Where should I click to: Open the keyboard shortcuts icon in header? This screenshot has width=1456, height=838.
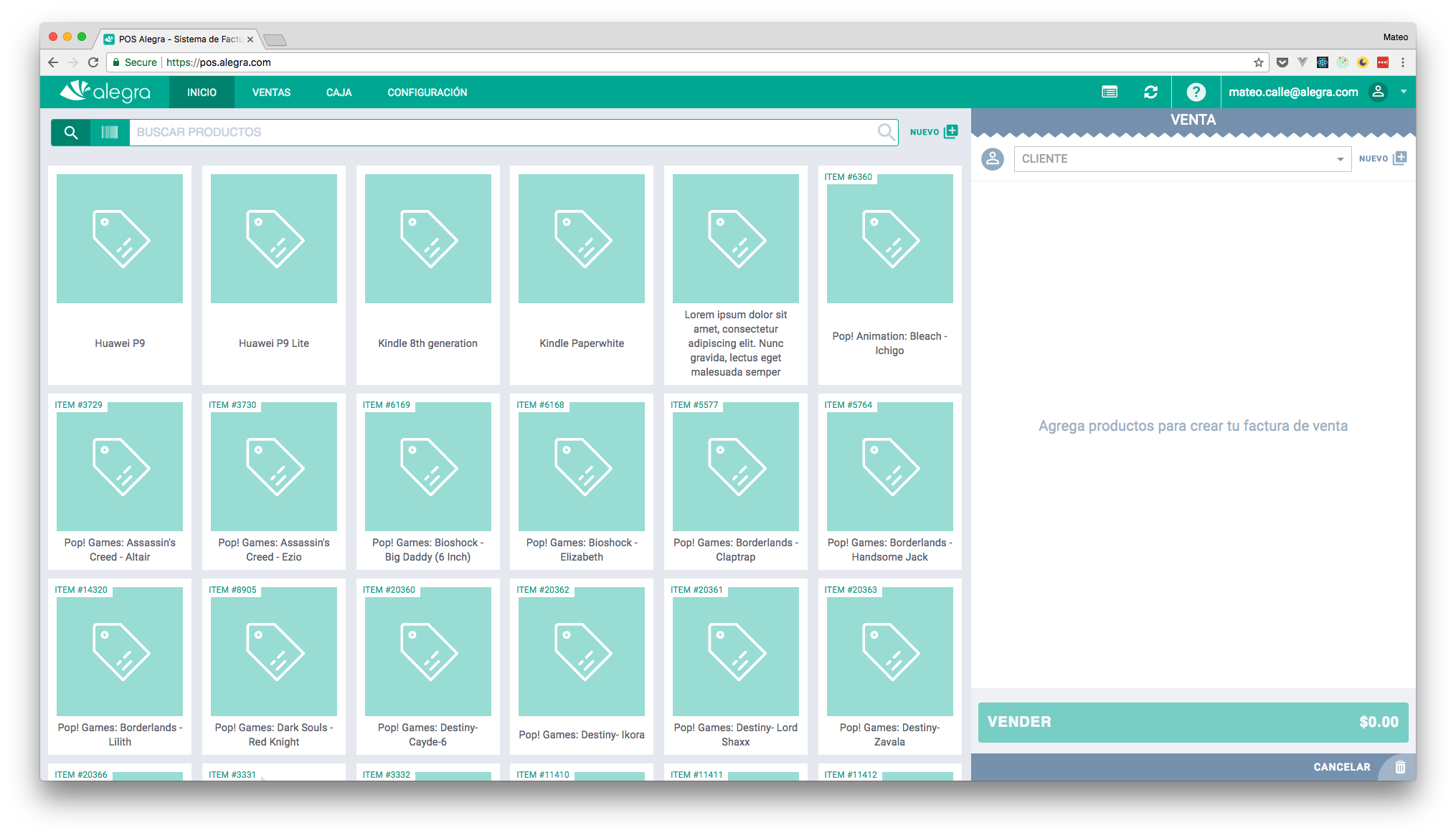[x=1109, y=92]
